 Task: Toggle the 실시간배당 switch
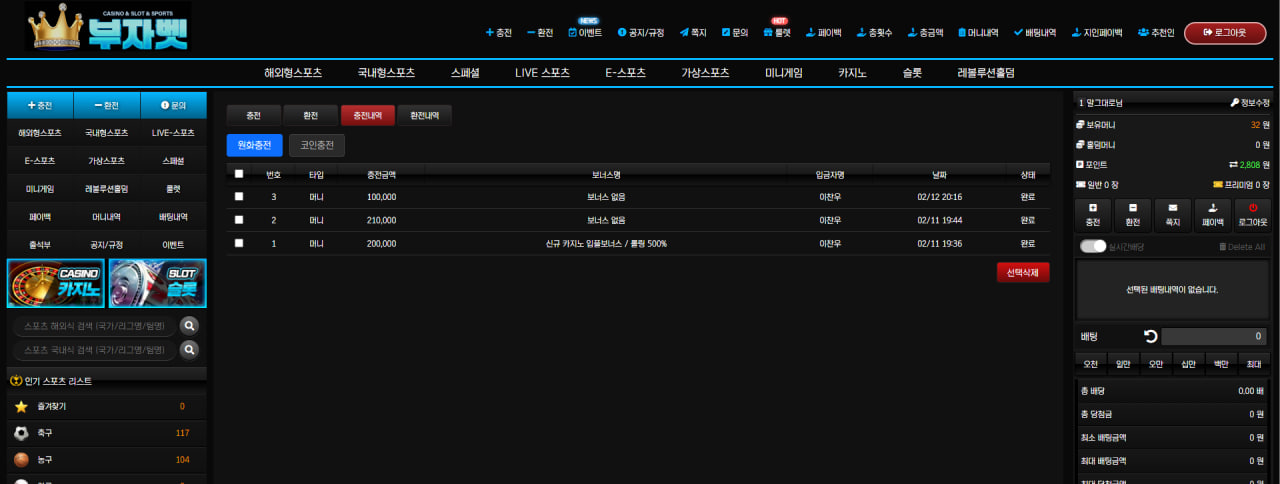tap(1093, 246)
